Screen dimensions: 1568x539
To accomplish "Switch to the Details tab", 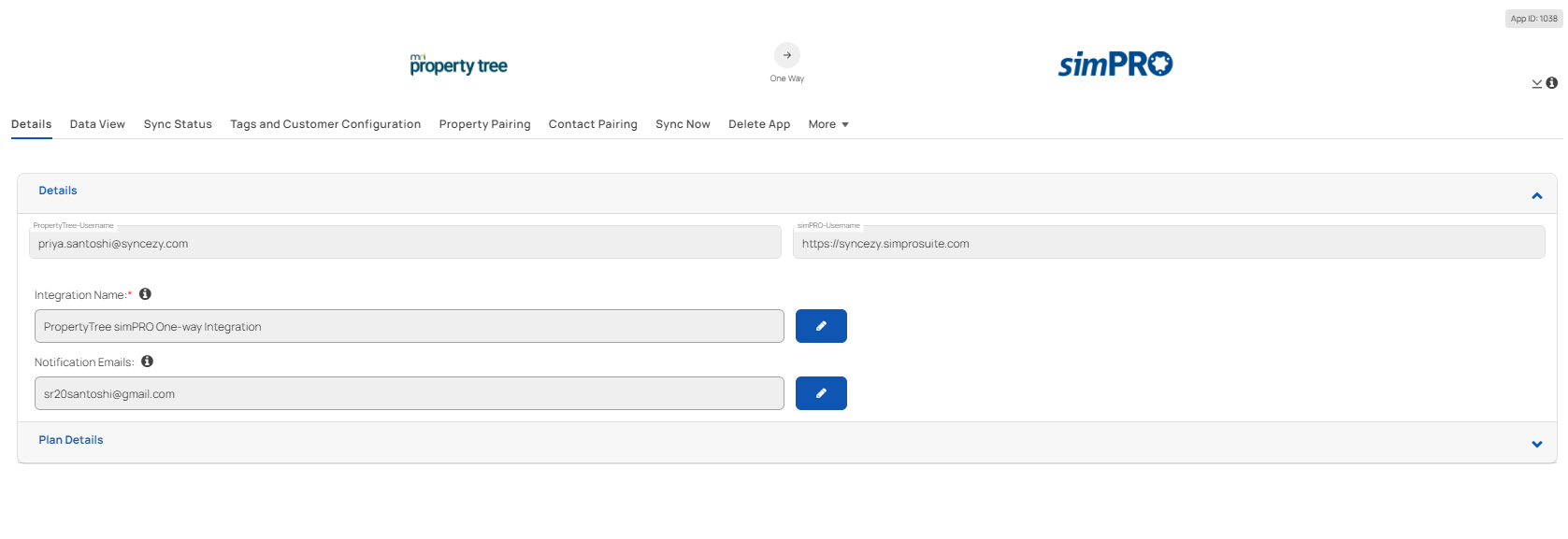I will point(32,124).
